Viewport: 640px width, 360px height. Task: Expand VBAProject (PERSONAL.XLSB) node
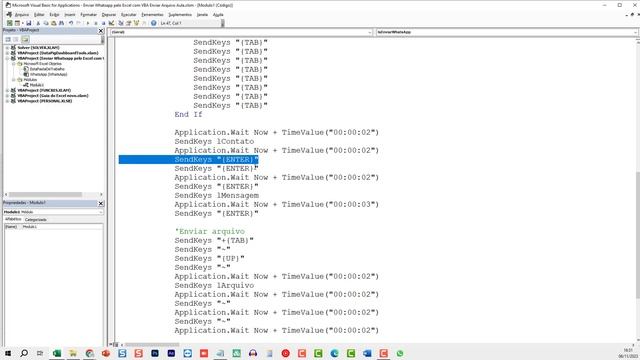click(7, 101)
